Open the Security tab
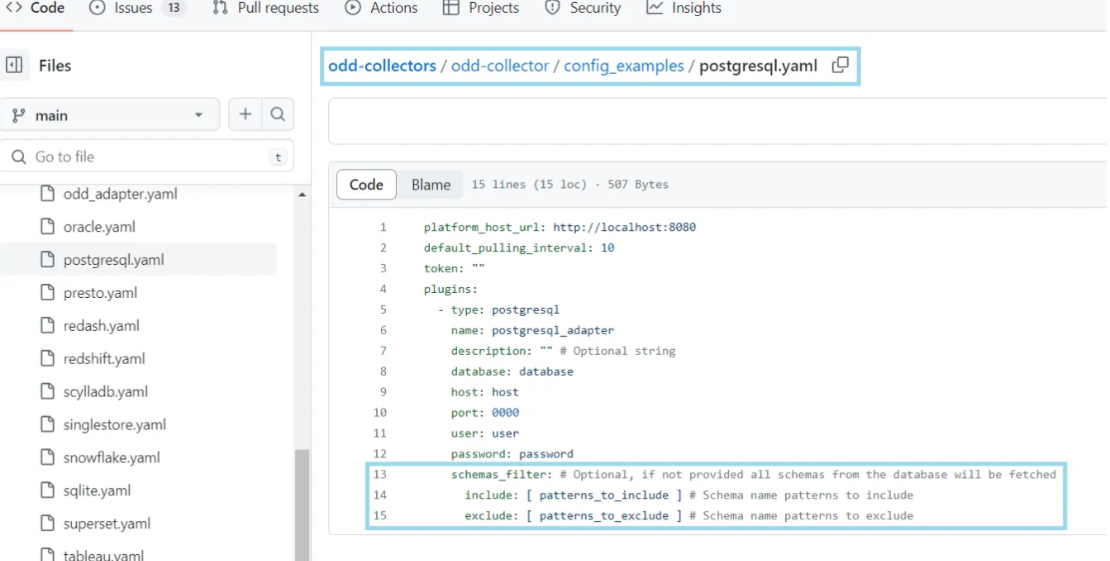This screenshot has width=1110, height=561. 583,8
